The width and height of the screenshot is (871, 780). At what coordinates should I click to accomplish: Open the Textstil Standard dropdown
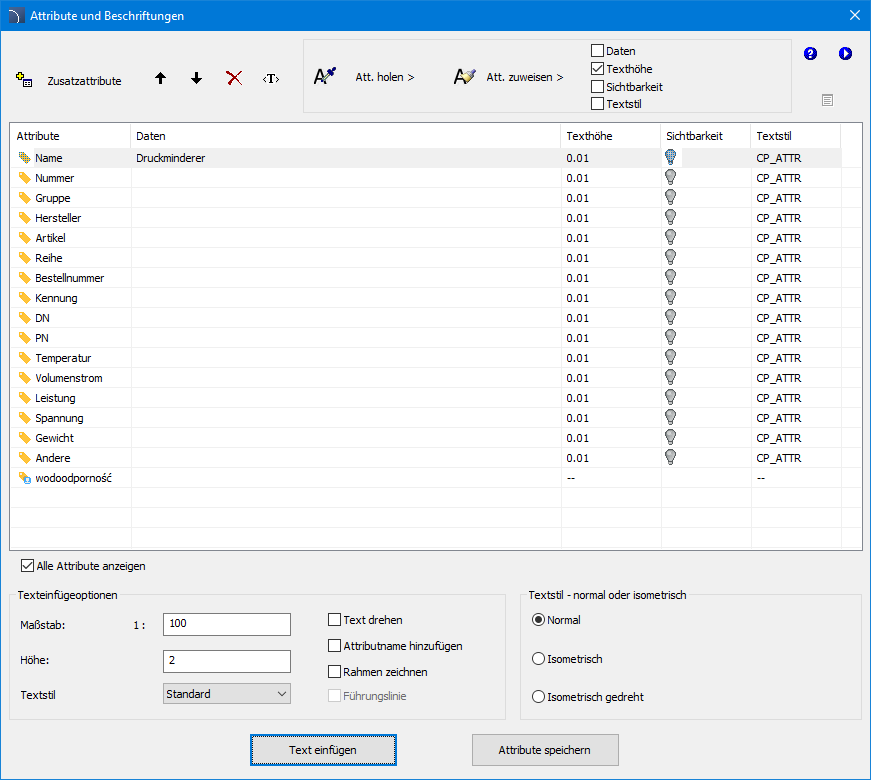226,694
